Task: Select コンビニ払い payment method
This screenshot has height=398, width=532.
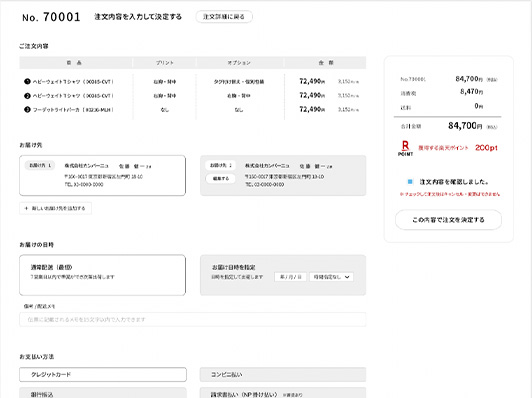Action: 283,374
